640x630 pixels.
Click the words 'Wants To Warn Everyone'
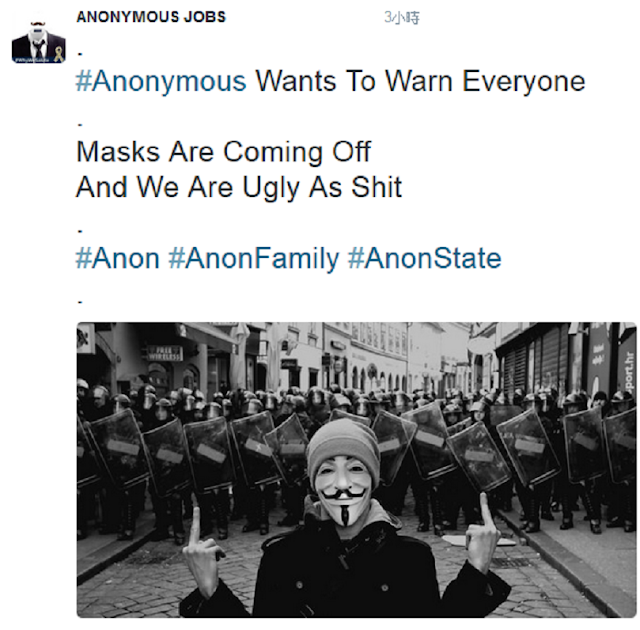(x=420, y=81)
